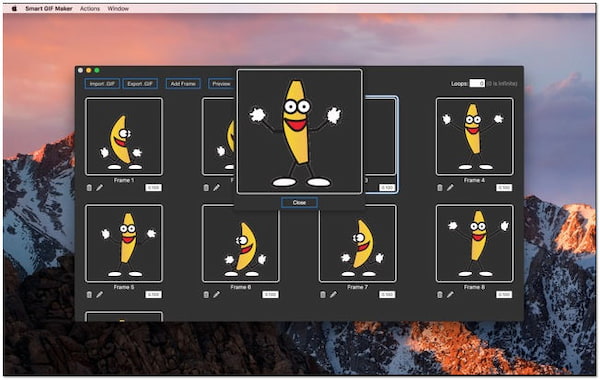The image size is (600, 380).
Task: Delete Frame 7 with trash icon
Action: [323, 294]
